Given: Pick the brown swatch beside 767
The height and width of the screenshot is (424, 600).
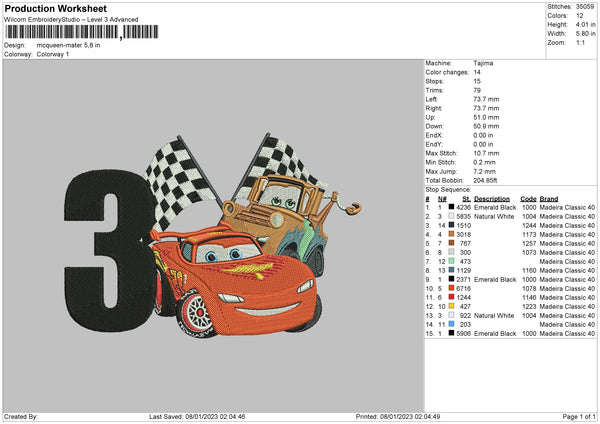Looking at the screenshot, I should coord(452,243).
